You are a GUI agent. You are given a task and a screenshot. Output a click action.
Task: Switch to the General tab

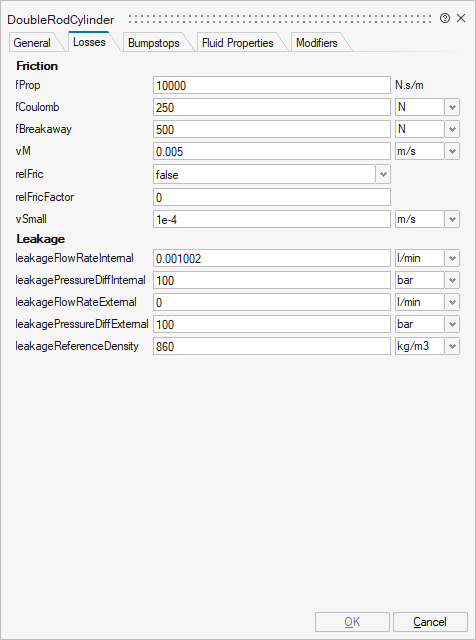32,43
